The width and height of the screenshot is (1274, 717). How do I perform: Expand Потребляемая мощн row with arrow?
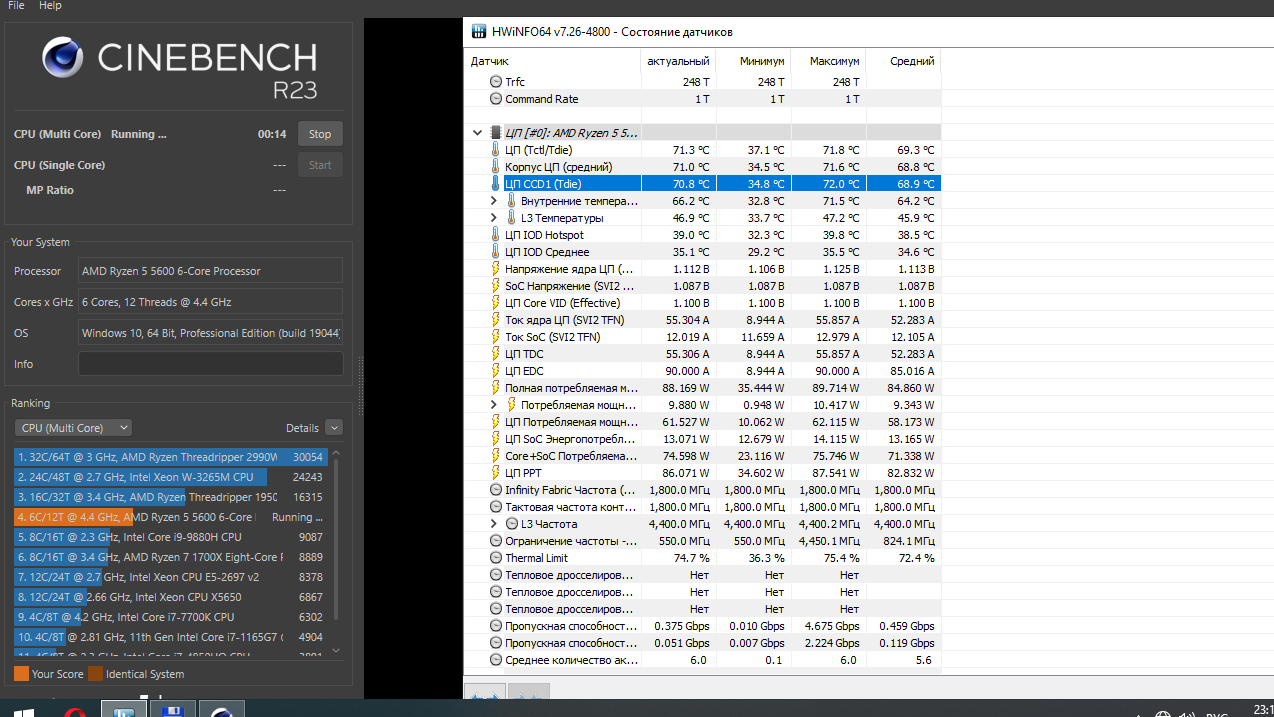click(494, 405)
